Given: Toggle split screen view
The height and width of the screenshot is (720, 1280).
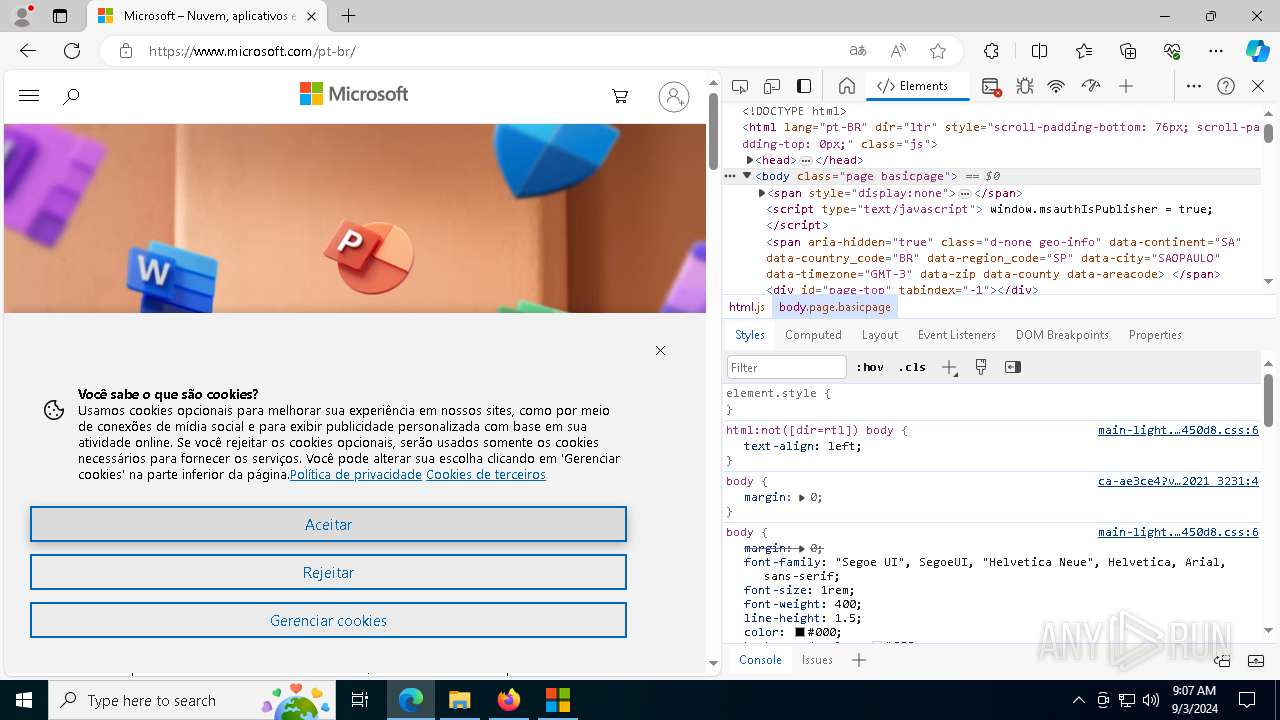Looking at the screenshot, I should click(1039, 51).
